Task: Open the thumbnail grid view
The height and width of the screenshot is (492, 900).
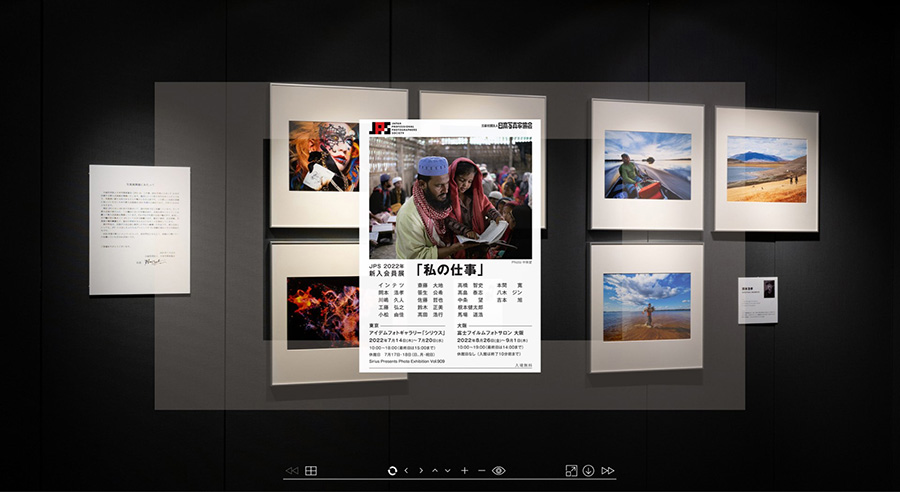Action: (311, 470)
